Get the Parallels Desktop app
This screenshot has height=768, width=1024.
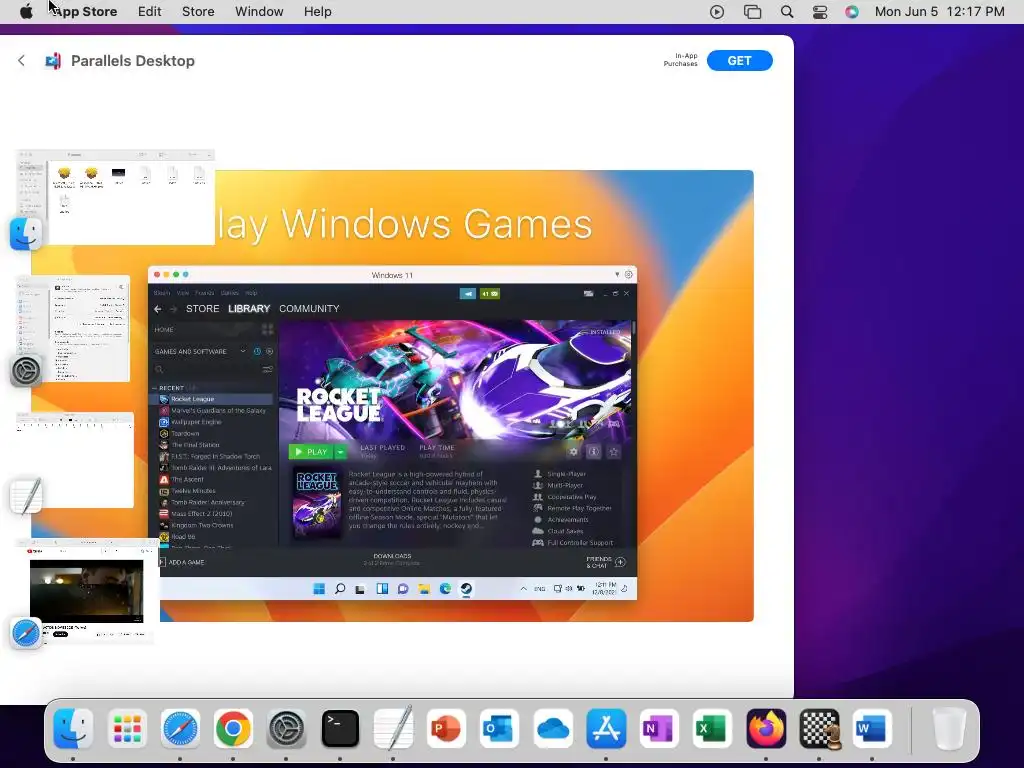[x=739, y=61]
